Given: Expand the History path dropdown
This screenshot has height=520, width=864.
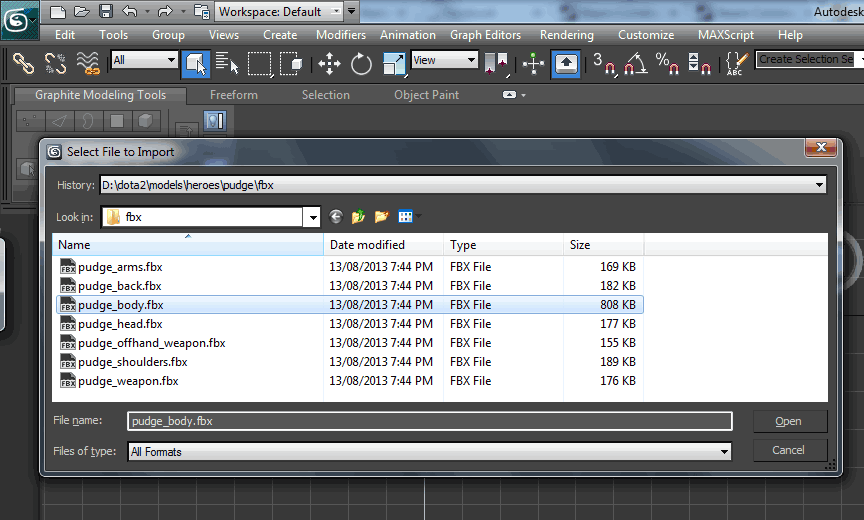Looking at the screenshot, I should (819, 185).
